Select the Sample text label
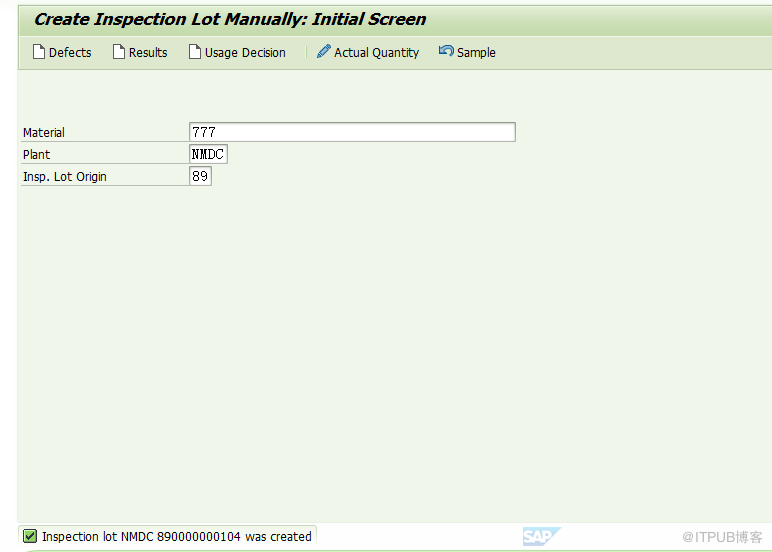Viewport: 772px width, 552px height. (x=476, y=53)
